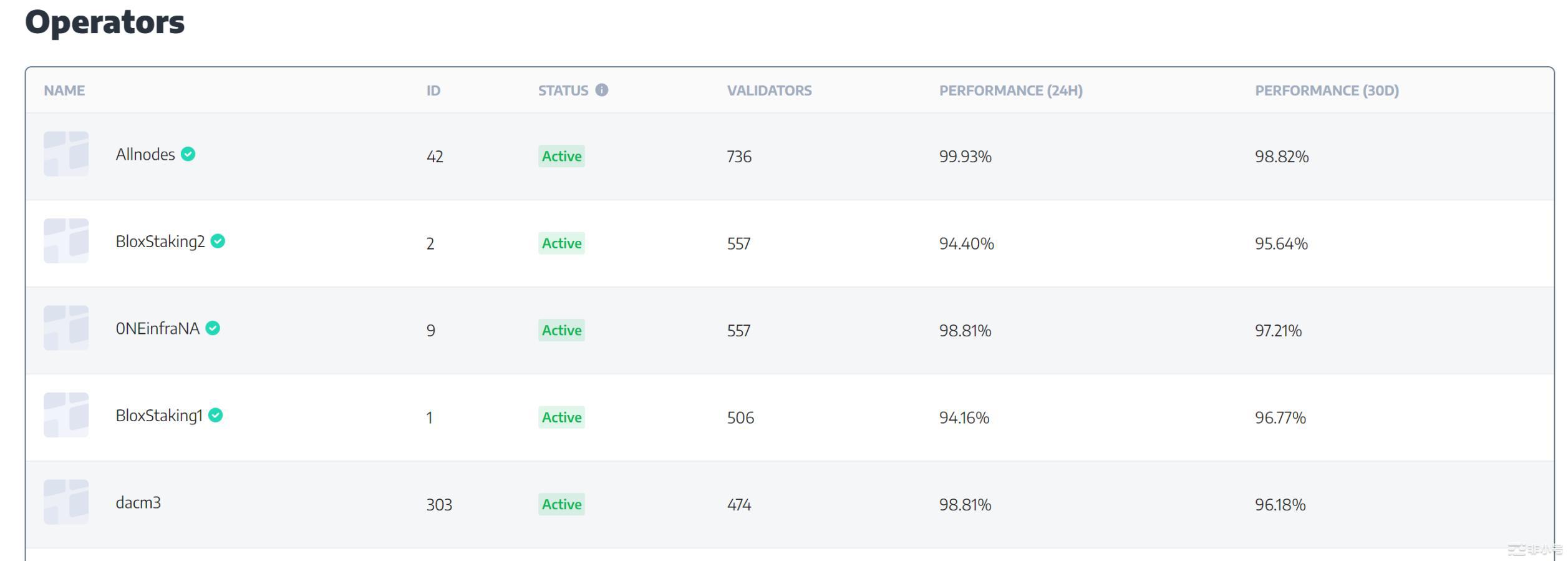
Task: Open the BloxStaking2 operator link
Action: (x=160, y=241)
